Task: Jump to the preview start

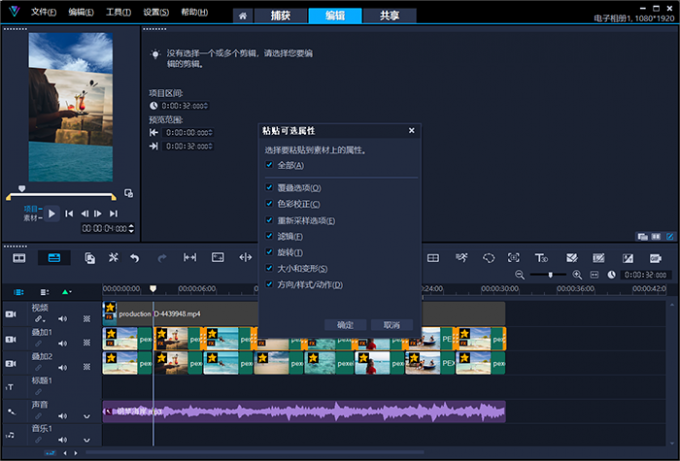Action: click(69, 213)
